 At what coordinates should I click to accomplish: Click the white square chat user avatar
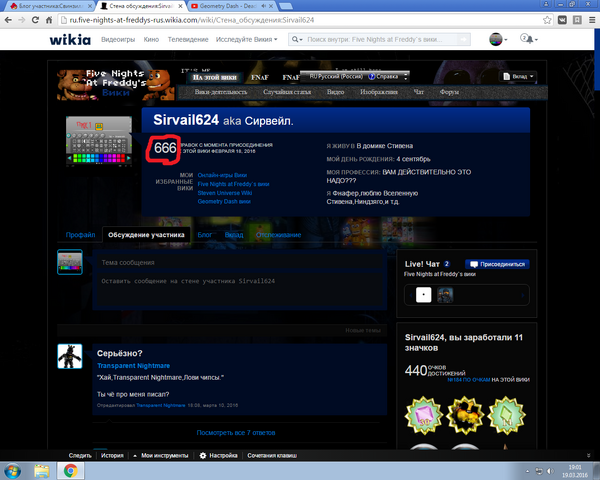(424, 295)
